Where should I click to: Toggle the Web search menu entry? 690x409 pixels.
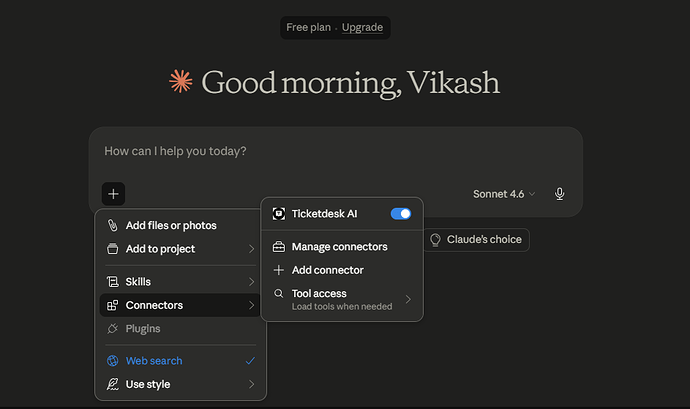(x=180, y=361)
